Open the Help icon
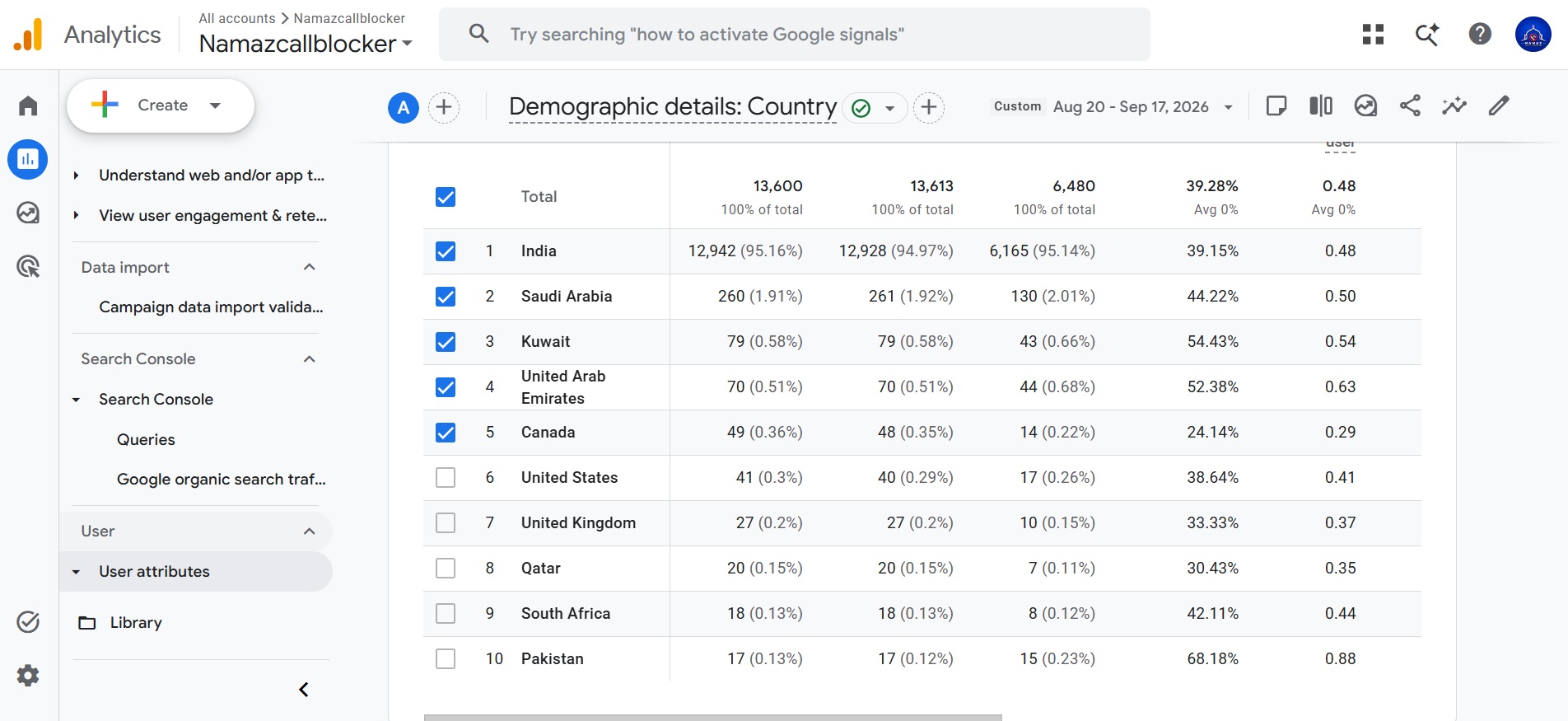Viewport: 1568px width, 721px height. tap(1480, 34)
